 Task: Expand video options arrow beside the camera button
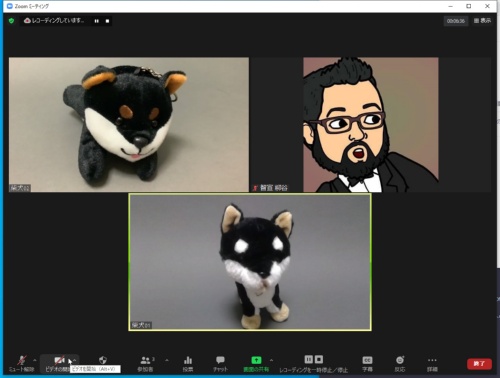[x=74, y=360]
